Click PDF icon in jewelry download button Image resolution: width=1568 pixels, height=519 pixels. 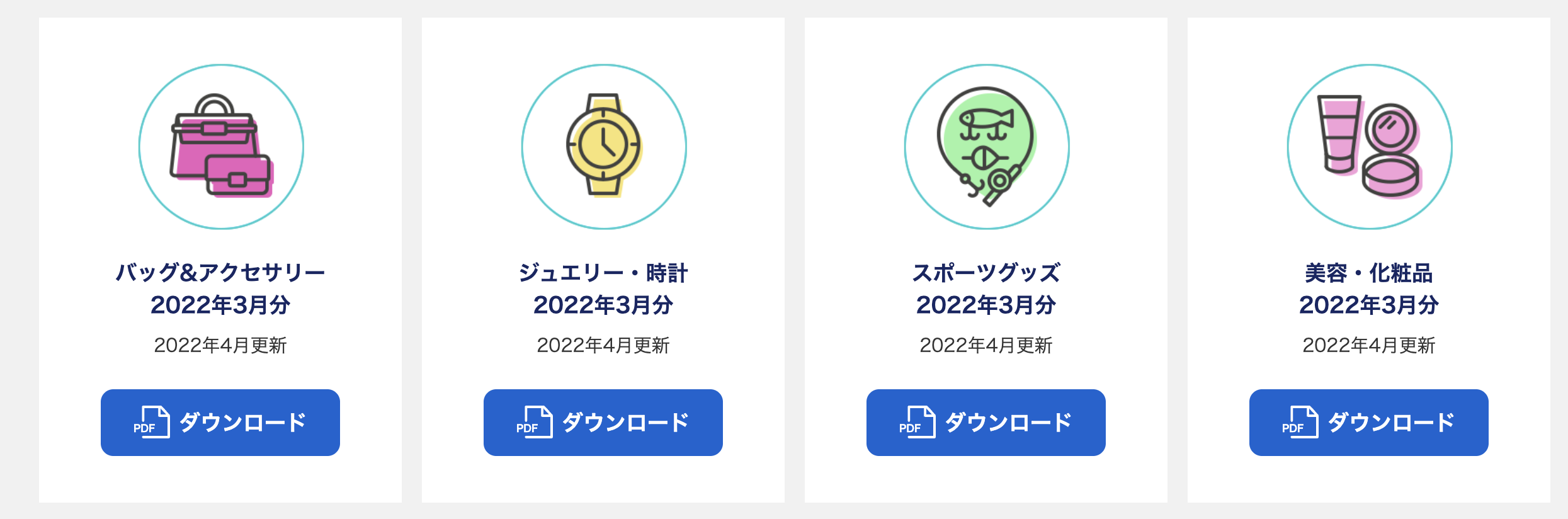534,422
